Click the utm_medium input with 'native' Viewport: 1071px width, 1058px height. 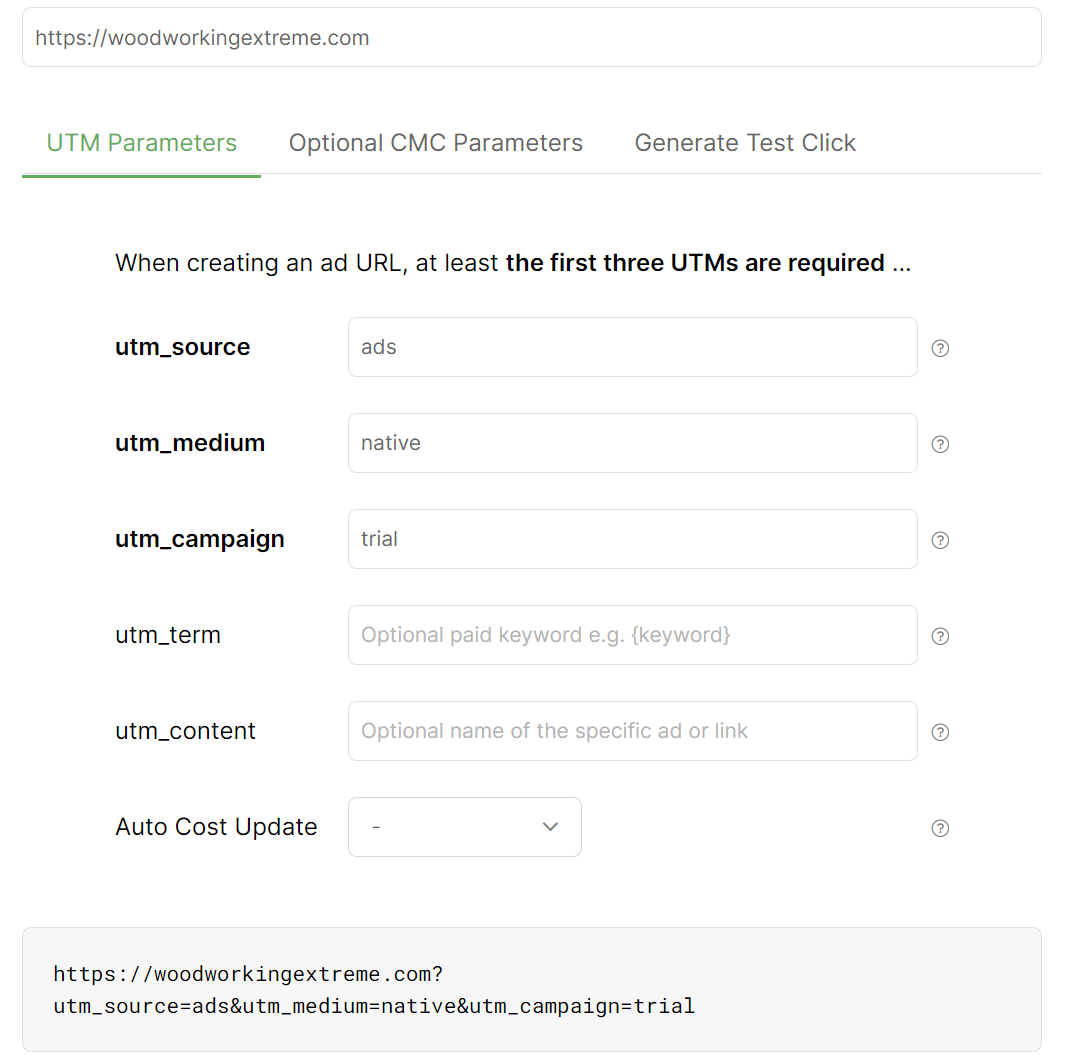[632, 443]
